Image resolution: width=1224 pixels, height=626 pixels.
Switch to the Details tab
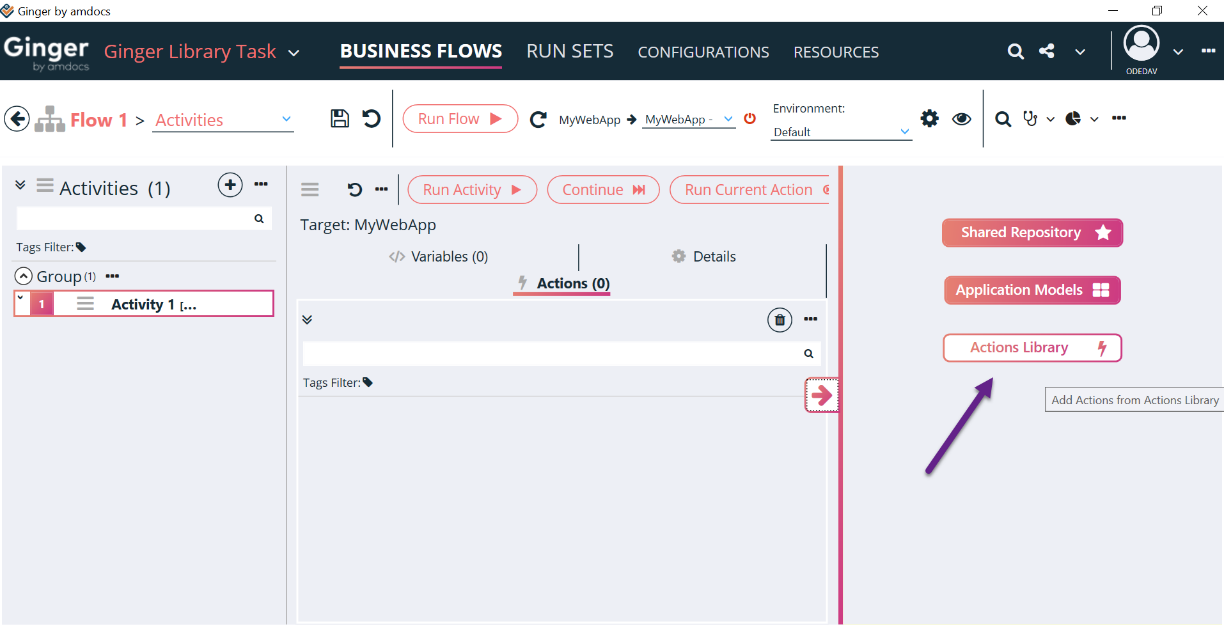click(704, 257)
